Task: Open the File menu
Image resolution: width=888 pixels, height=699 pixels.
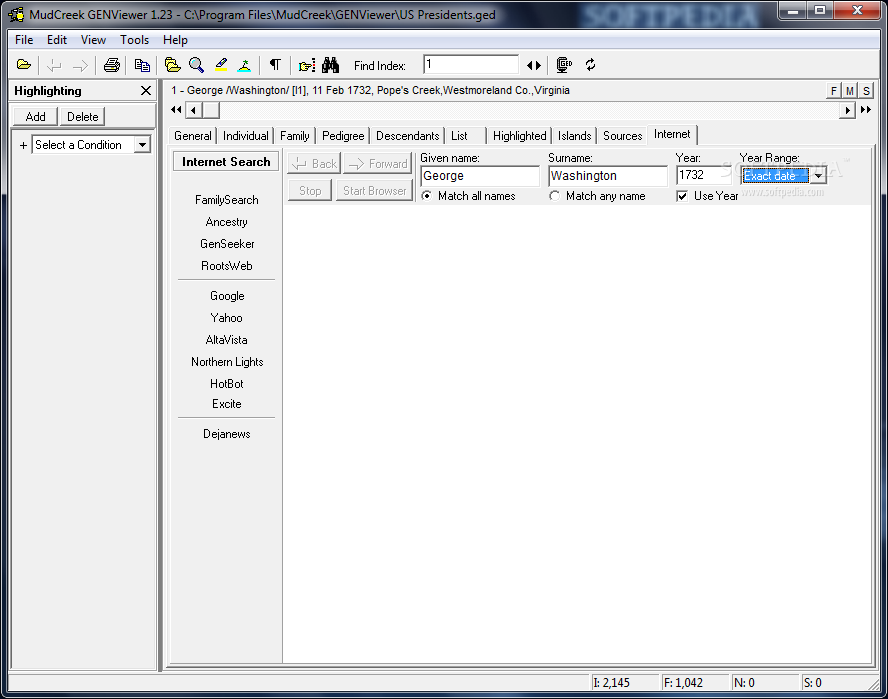Action: (24, 40)
